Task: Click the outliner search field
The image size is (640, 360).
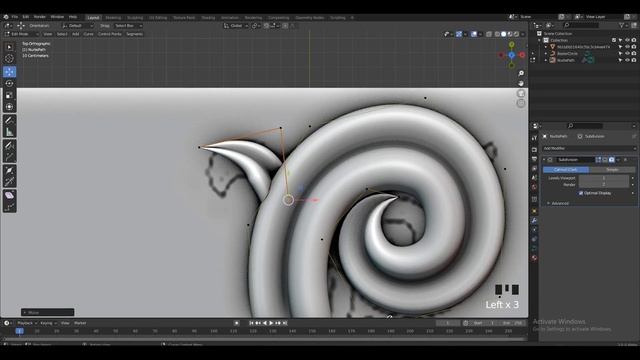Action: coord(580,25)
